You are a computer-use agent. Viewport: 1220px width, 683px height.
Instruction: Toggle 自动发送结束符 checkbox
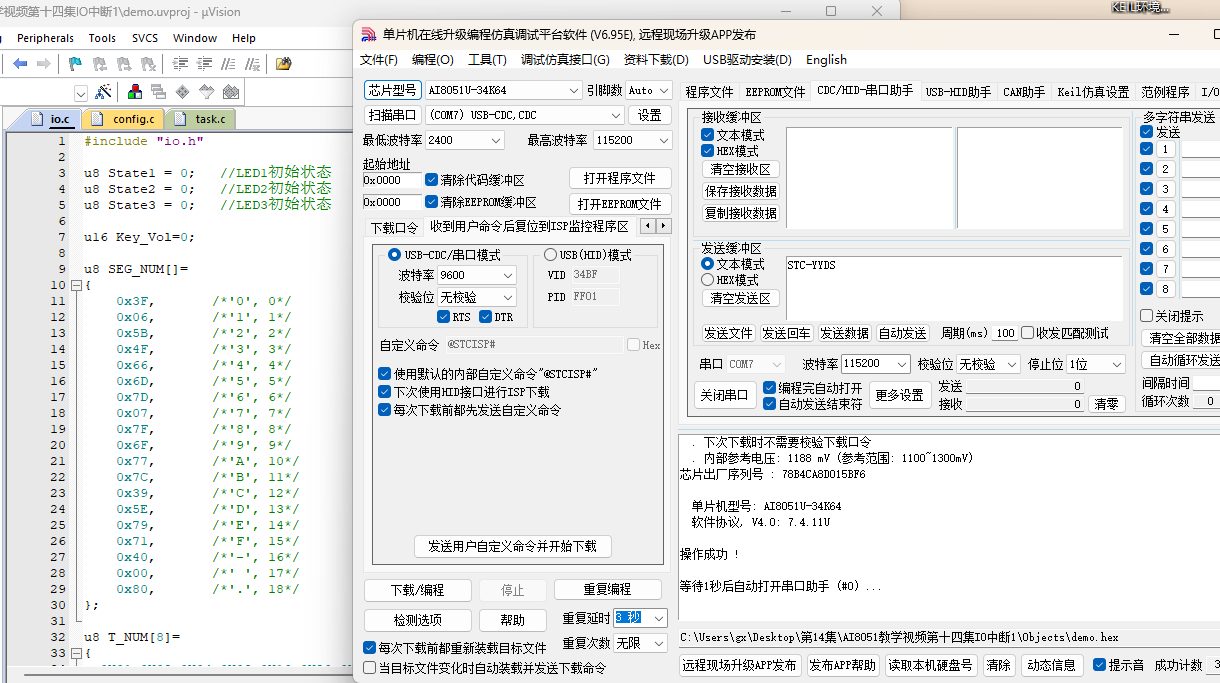click(x=769, y=404)
